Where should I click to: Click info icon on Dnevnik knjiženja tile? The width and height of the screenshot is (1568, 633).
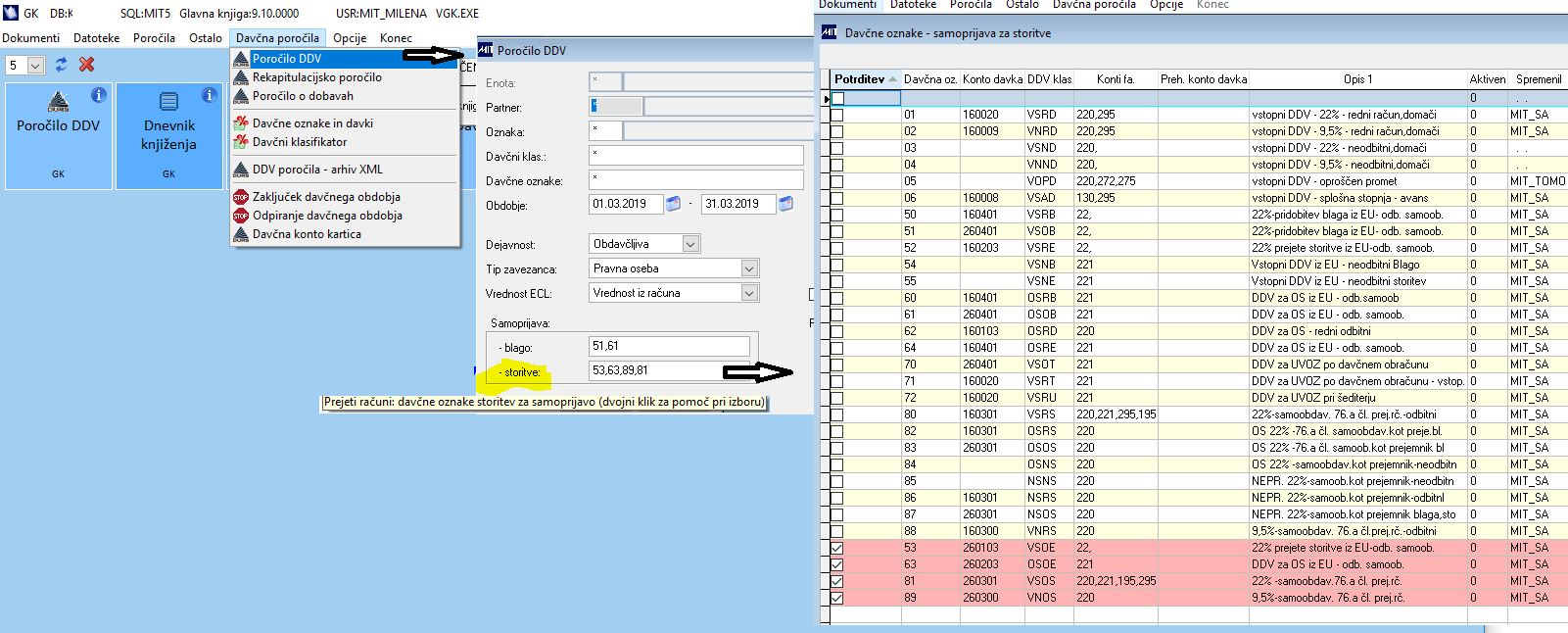(209, 95)
